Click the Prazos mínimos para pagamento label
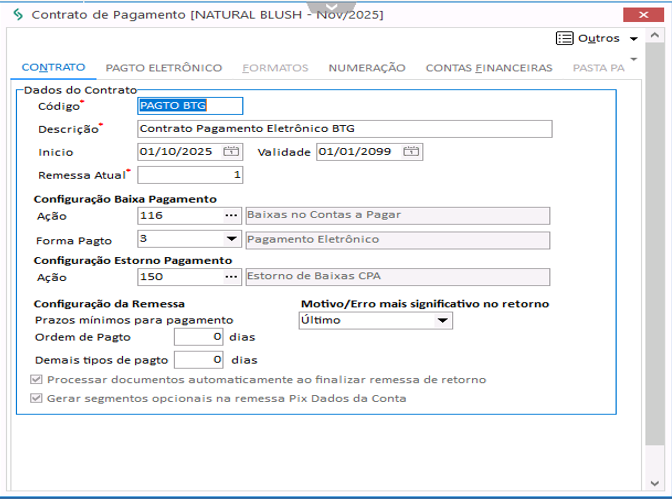 (134, 320)
